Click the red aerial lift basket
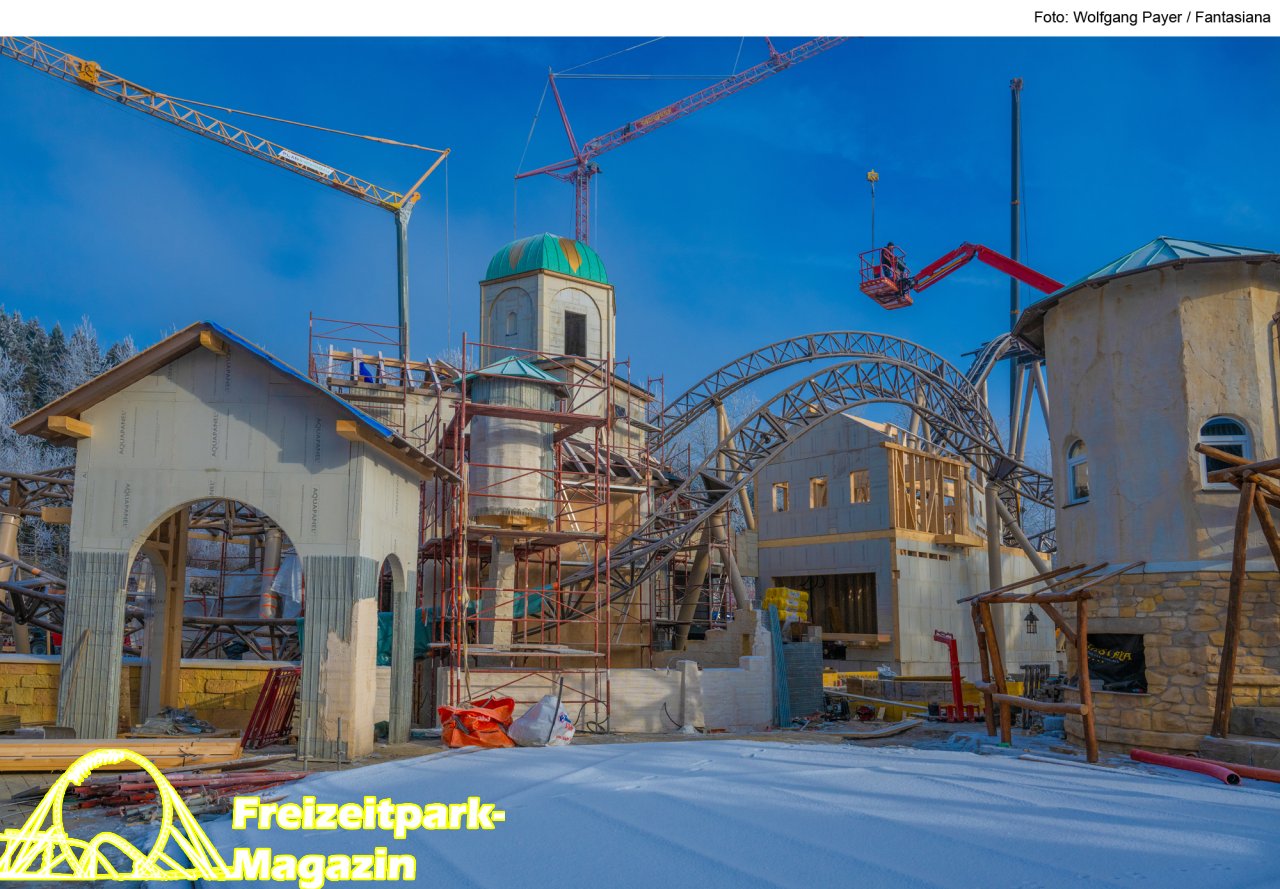 [x=885, y=278]
